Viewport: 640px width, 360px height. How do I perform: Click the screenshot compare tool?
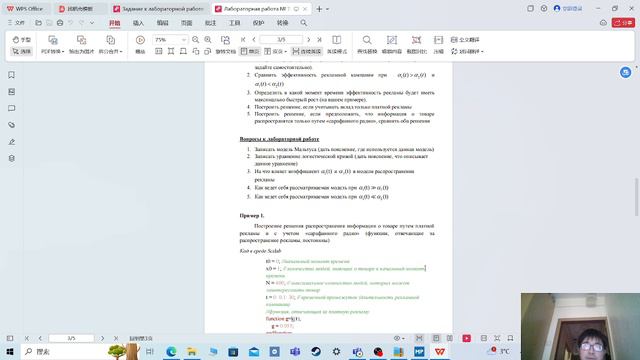point(416,44)
